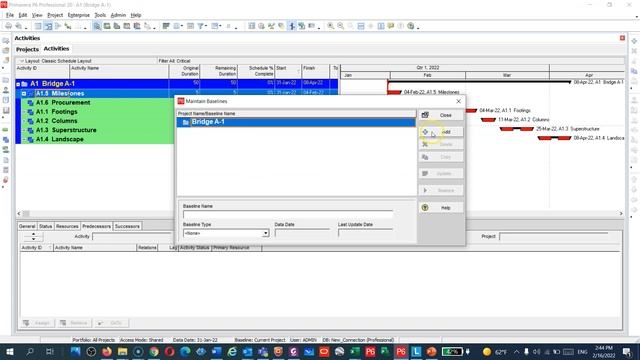Open the Baseline Type dropdown
Screen dimensions: 640x360
(x=265, y=233)
